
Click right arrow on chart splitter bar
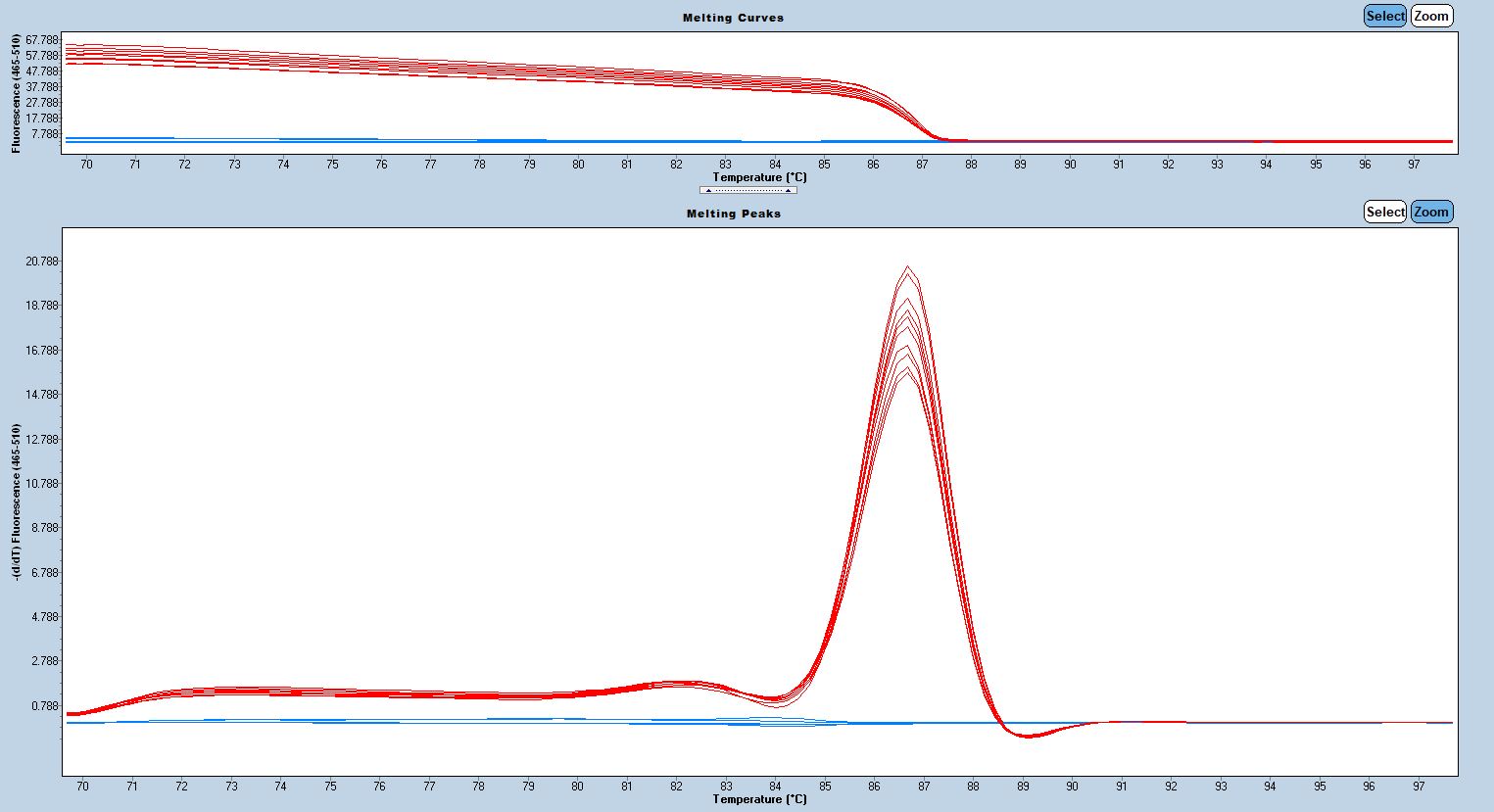click(788, 190)
